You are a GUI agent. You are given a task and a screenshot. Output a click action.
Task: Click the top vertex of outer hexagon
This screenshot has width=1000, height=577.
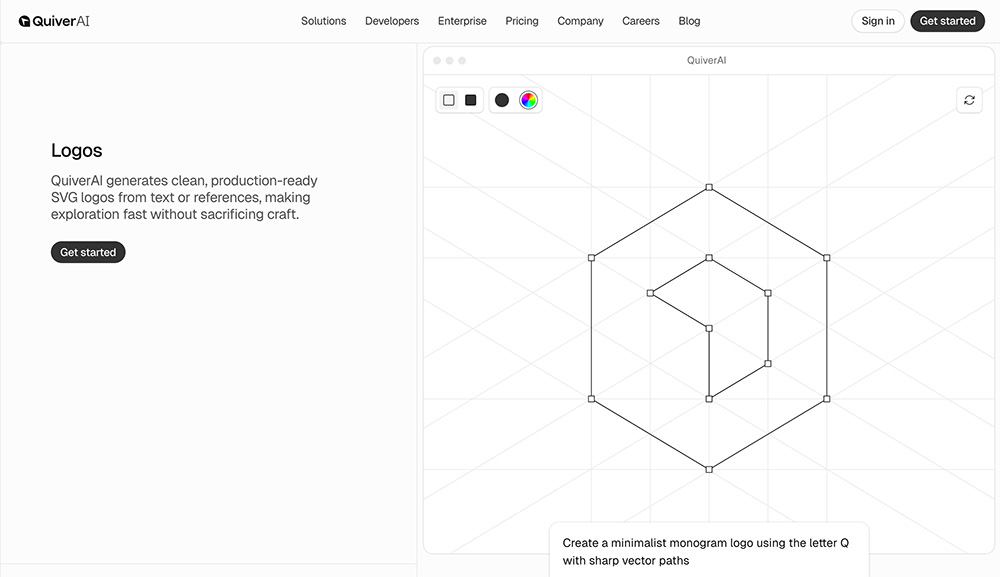pyautogui.click(x=709, y=187)
